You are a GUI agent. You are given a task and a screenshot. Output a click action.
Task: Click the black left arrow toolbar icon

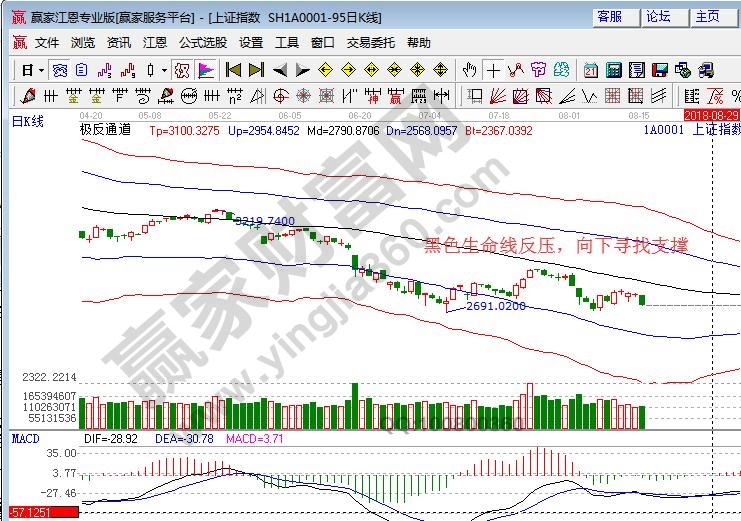280,70
